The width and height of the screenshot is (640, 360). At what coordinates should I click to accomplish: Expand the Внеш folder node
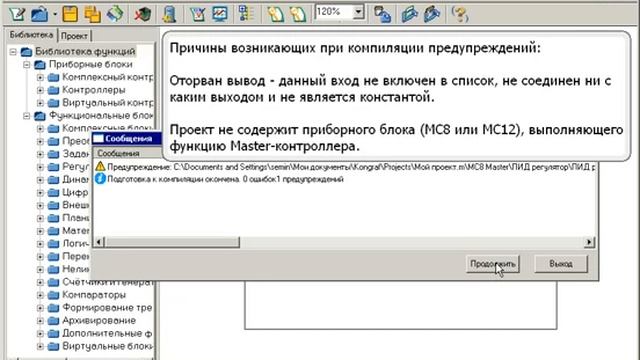[x=40, y=205]
